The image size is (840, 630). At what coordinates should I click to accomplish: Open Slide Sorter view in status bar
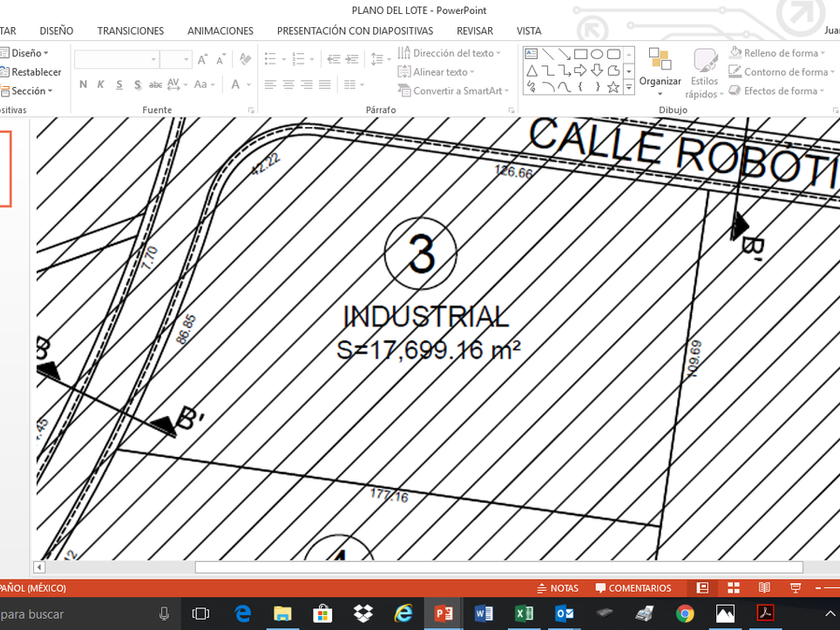pos(733,588)
